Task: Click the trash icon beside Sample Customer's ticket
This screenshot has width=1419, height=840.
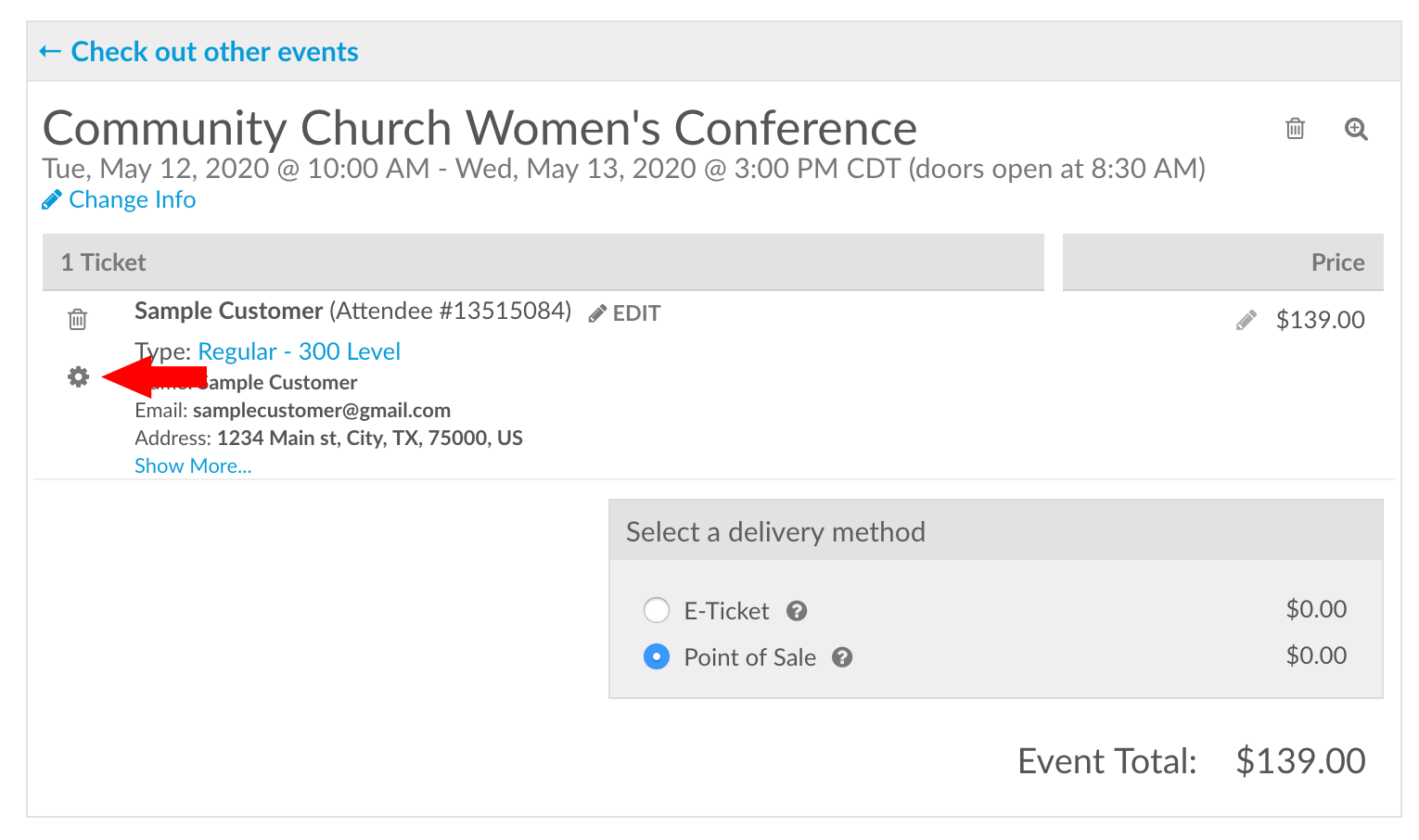Action: [x=78, y=318]
